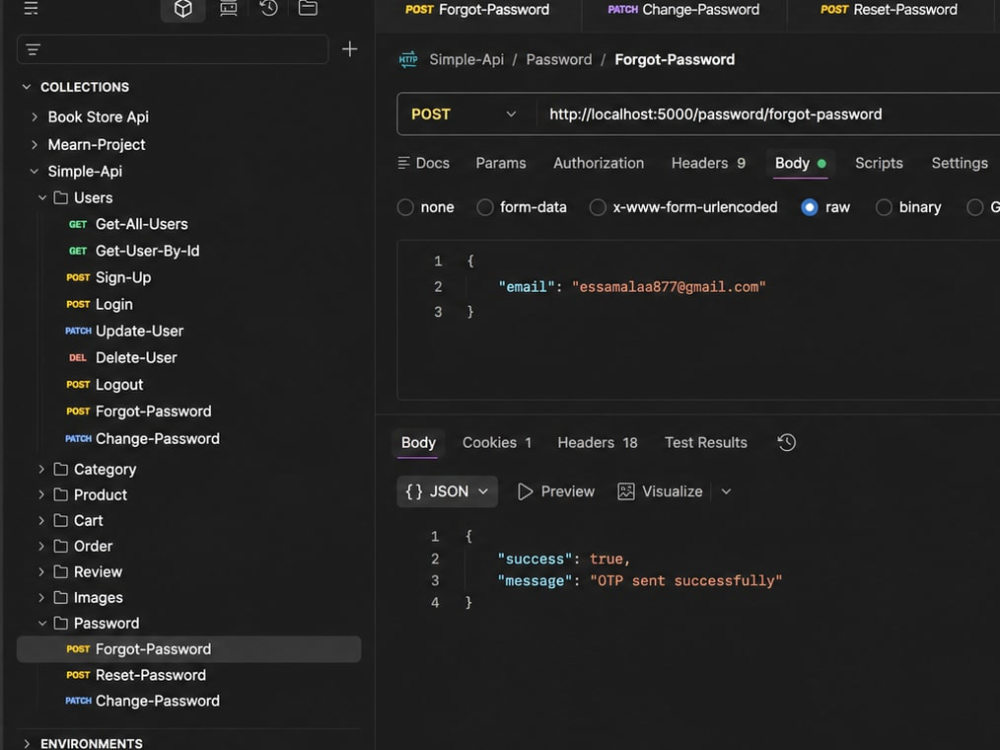Open the Headers 9 request tab
The width and height of the screenshot is (1000, 750).
[708, 163]
